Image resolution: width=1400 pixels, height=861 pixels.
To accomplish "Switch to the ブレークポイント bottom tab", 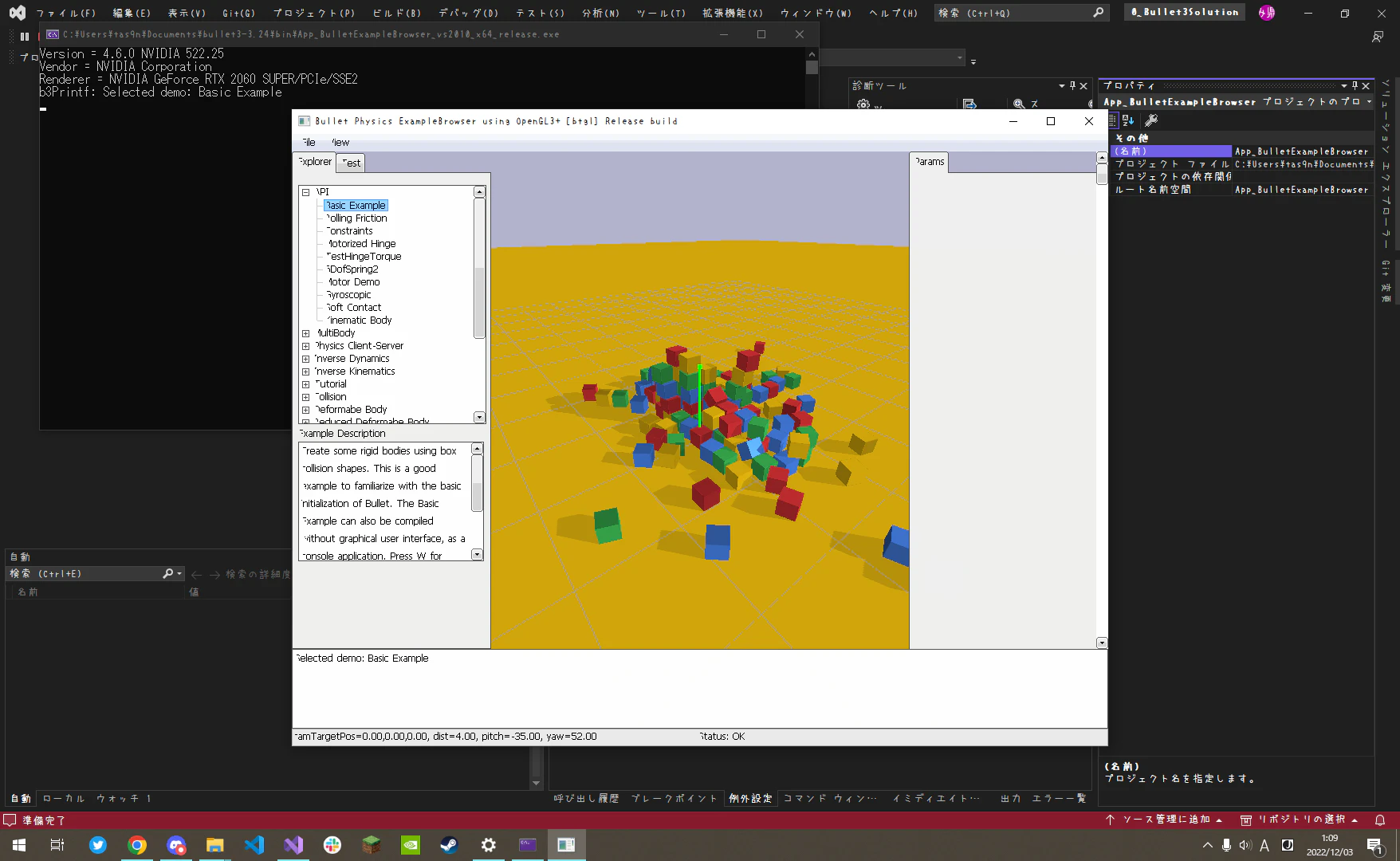I will (x=674, y=798).
